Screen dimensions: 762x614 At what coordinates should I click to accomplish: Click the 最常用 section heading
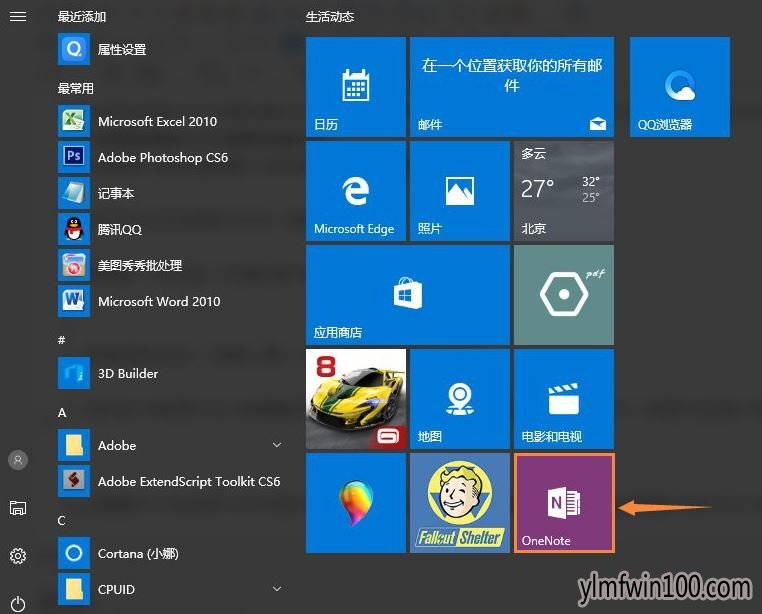pos(75,88)
